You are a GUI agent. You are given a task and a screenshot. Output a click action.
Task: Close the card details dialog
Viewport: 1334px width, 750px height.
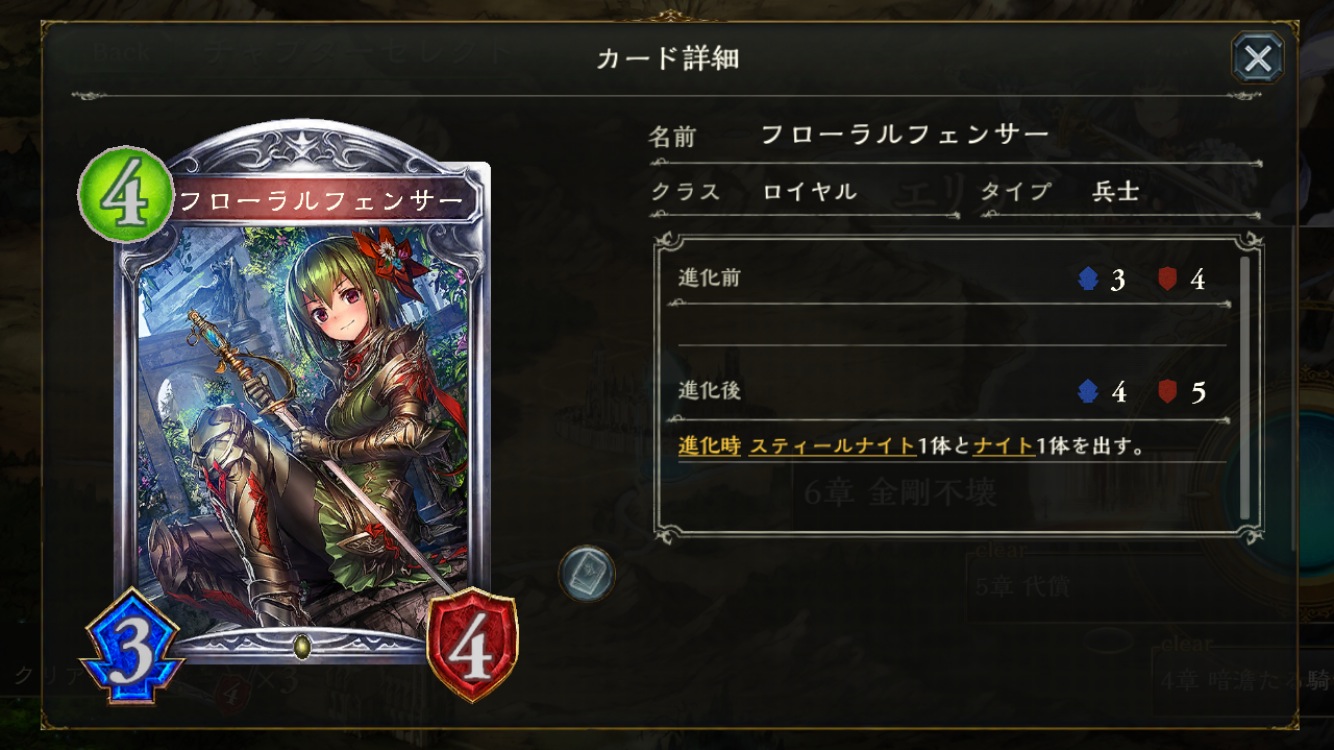1258,58
